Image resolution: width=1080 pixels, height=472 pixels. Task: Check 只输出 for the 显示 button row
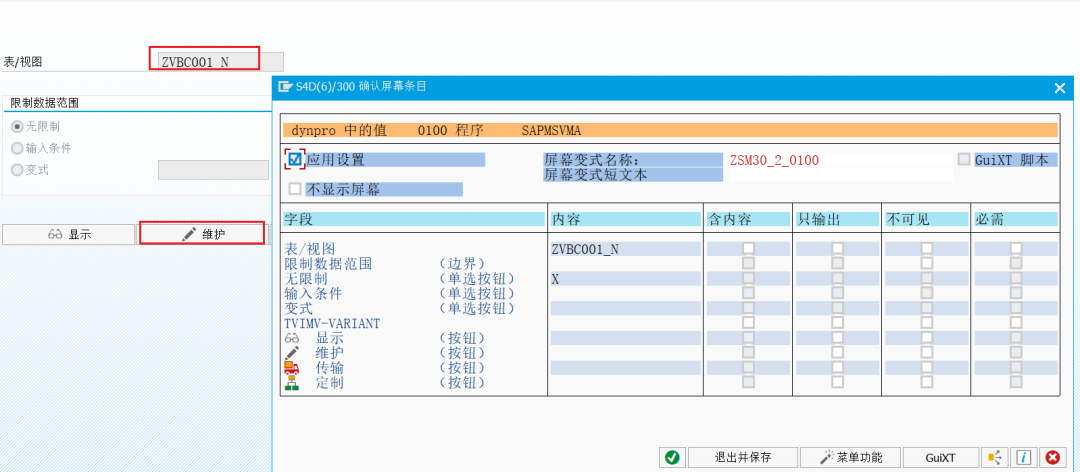tap(838, 338)
